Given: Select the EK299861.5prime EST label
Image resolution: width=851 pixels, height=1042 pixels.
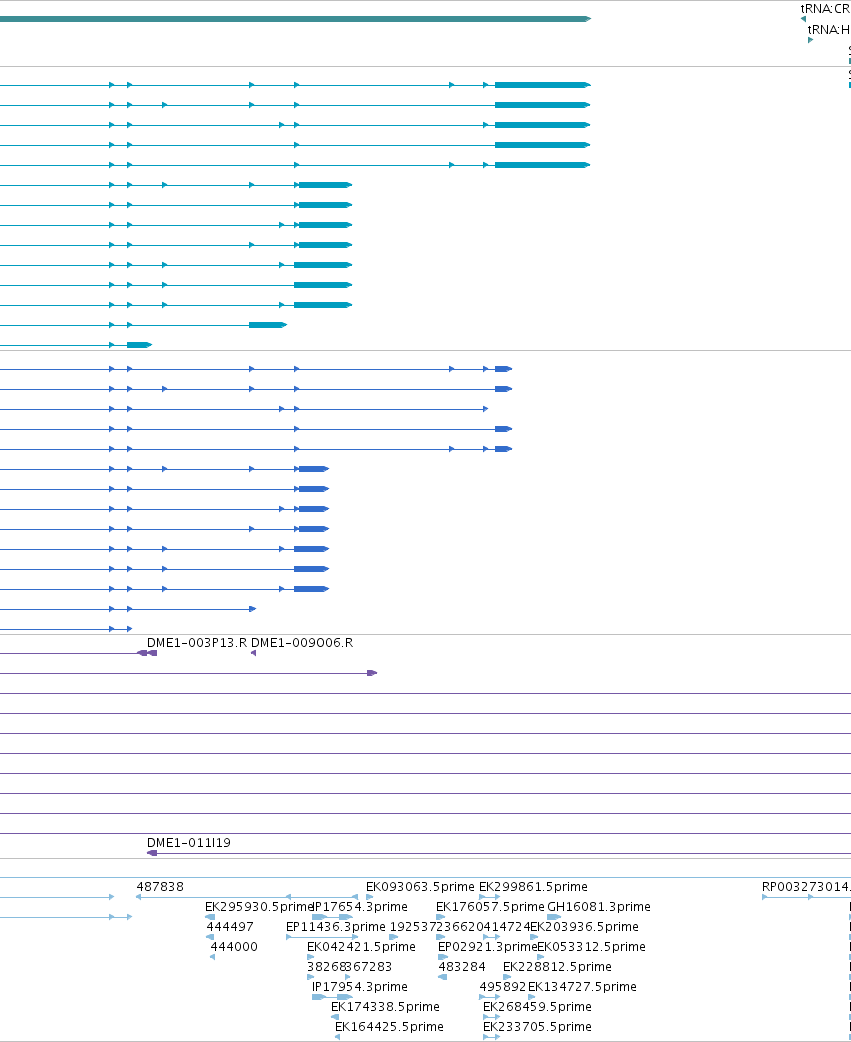Looking at the screenshot, I should coord(533,886).
